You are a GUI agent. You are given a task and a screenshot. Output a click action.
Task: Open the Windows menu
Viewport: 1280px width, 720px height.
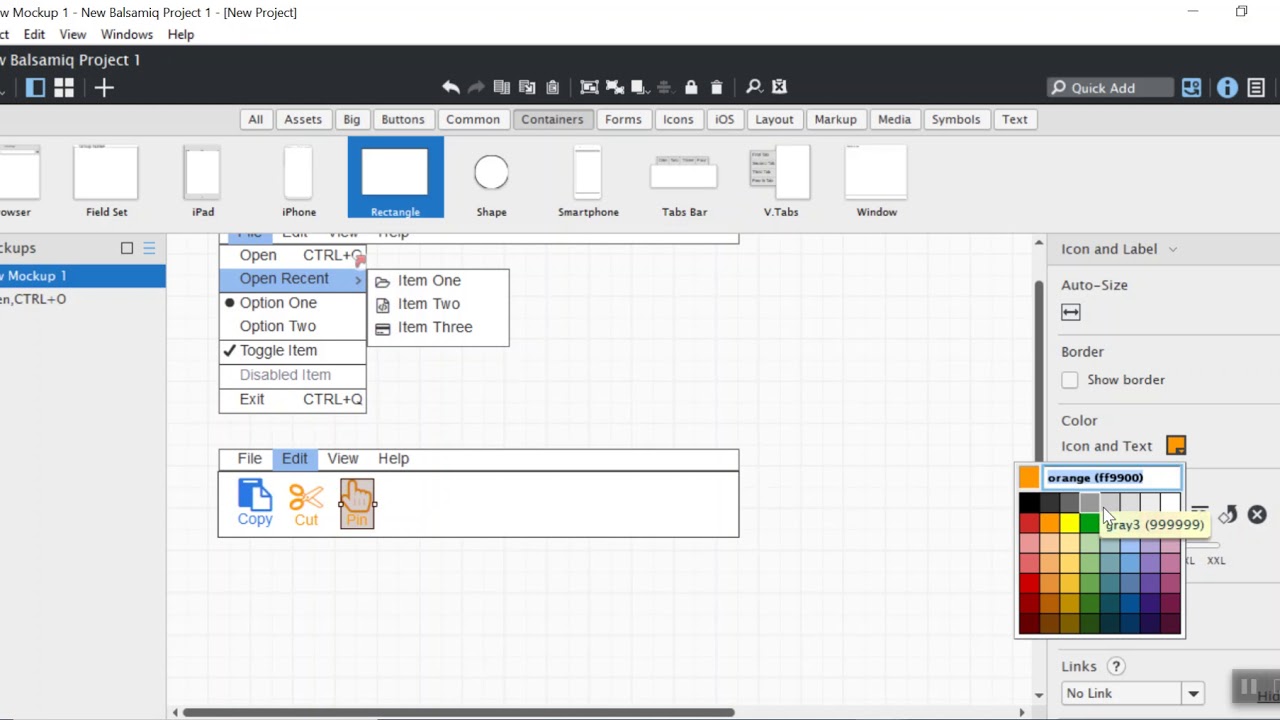point(127,34)
